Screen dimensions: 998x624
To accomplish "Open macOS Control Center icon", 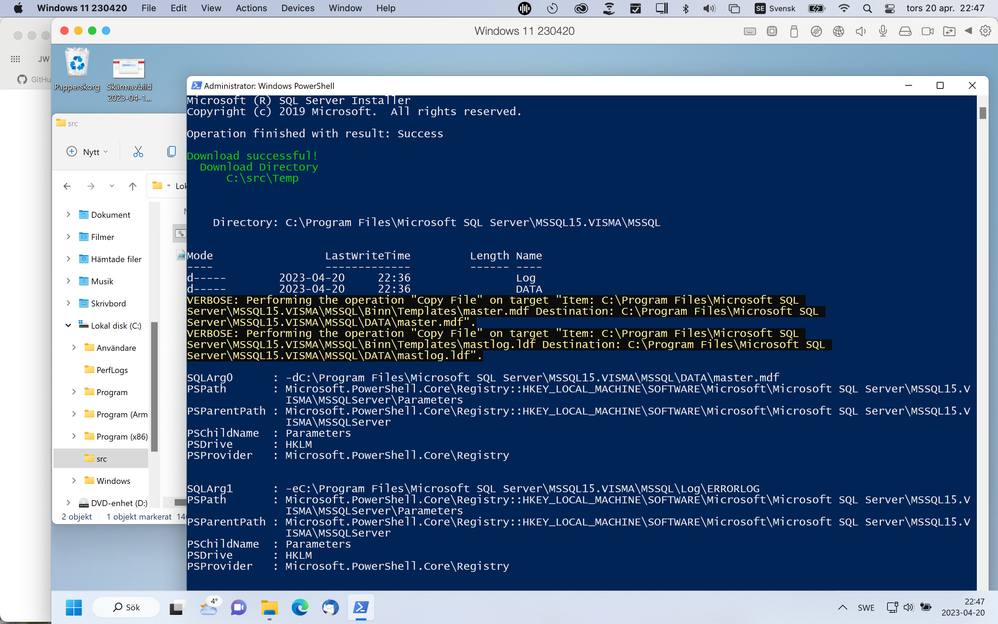I will [x=890, y=8].
